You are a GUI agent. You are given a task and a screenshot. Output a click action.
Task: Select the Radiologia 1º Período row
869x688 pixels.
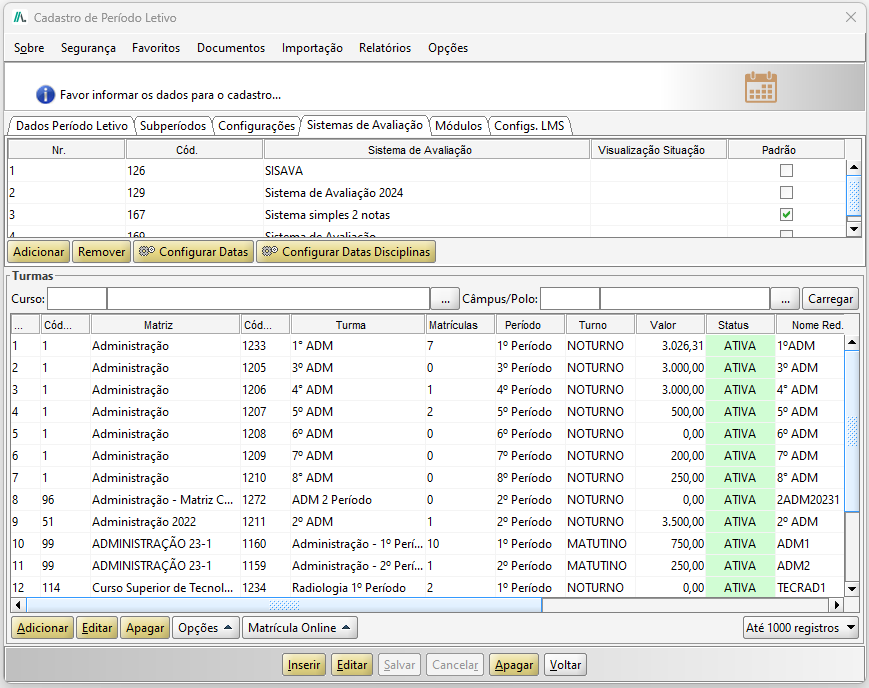427,588
